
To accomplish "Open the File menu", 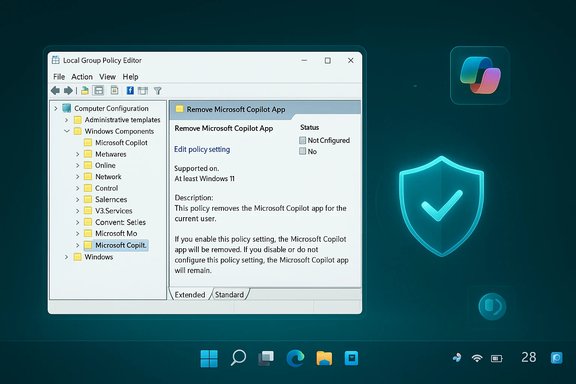I will [59, 77].
